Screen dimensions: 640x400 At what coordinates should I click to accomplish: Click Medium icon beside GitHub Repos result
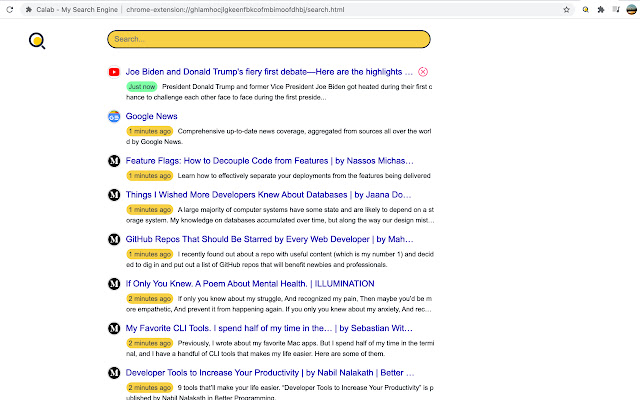tap(114, 239)
